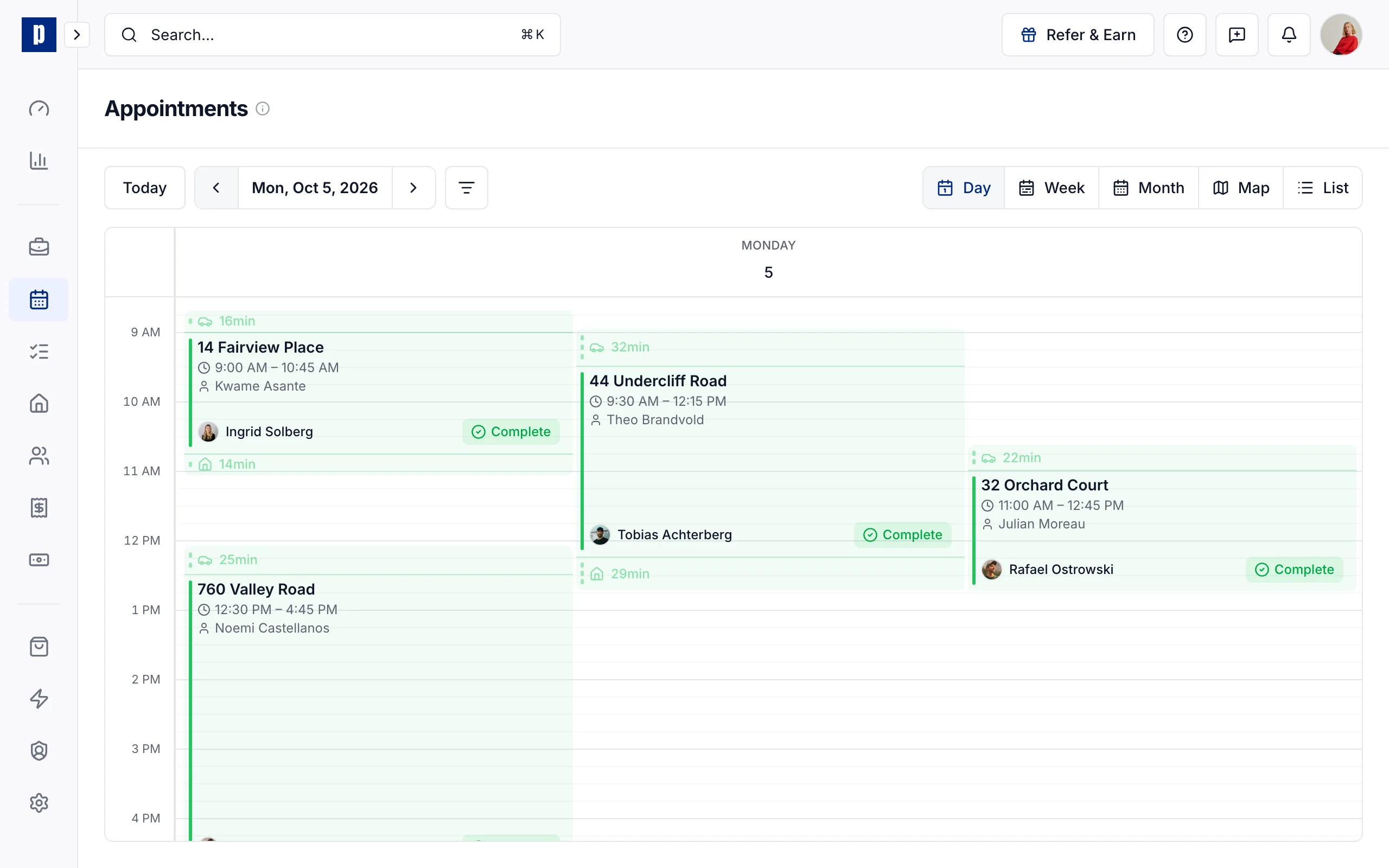
Task: Click the blue app logo
Action: click(x=39, y=34)
